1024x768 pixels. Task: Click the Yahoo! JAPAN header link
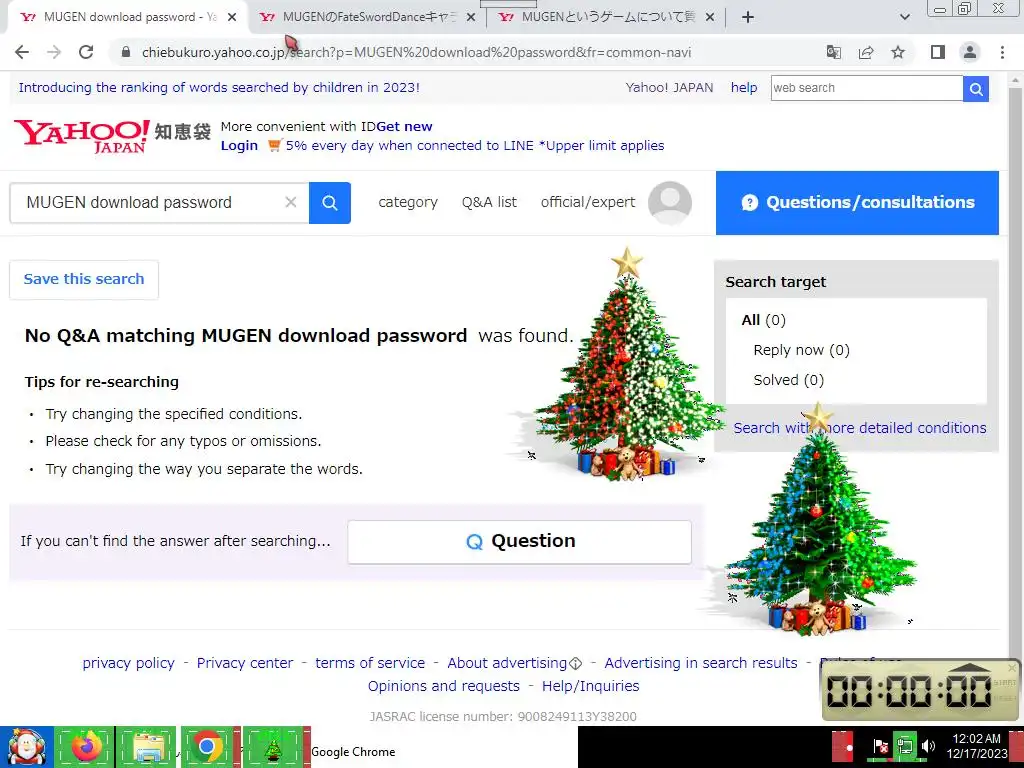669,88
